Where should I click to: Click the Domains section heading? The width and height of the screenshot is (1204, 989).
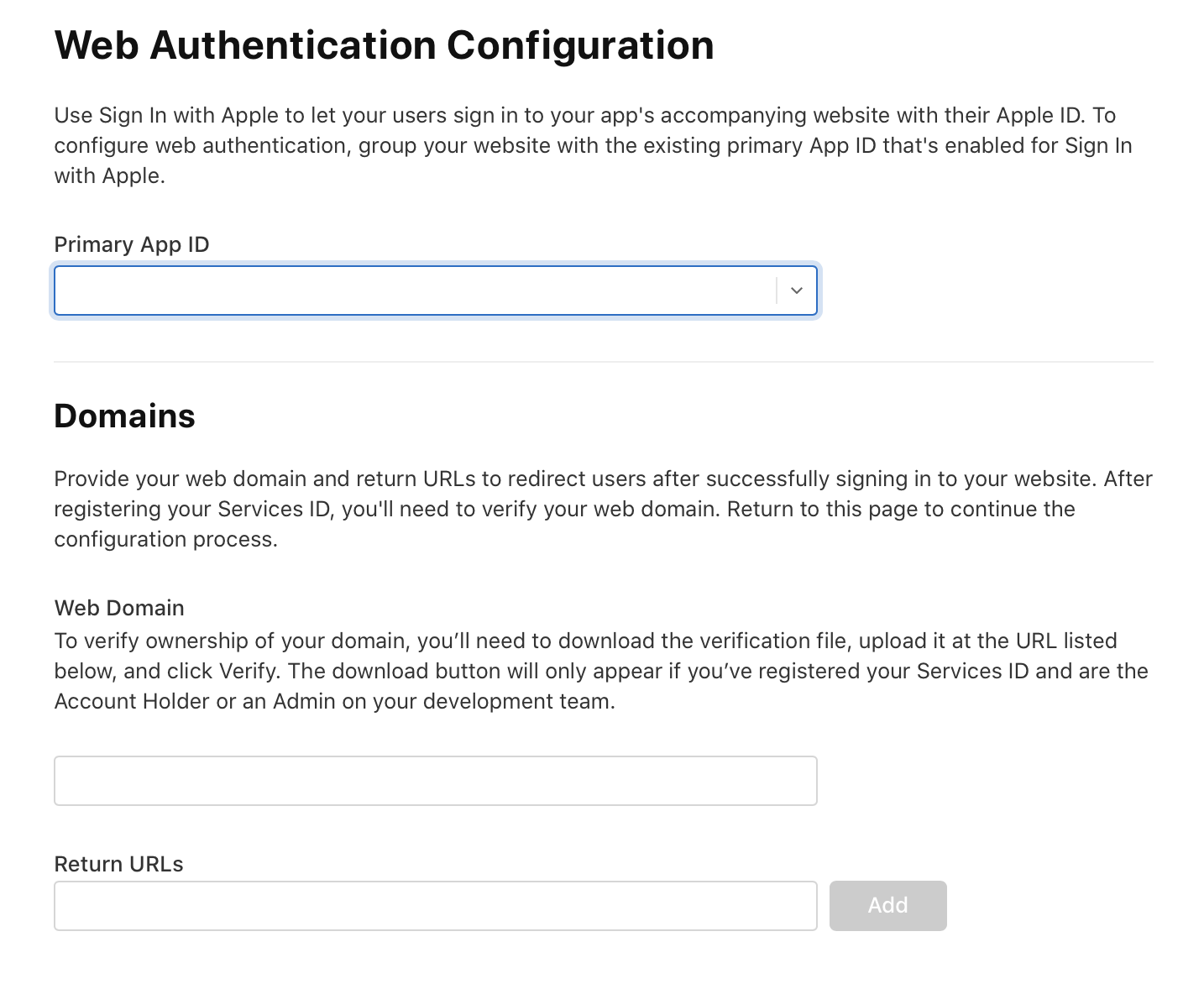click(x=124, y=416)
